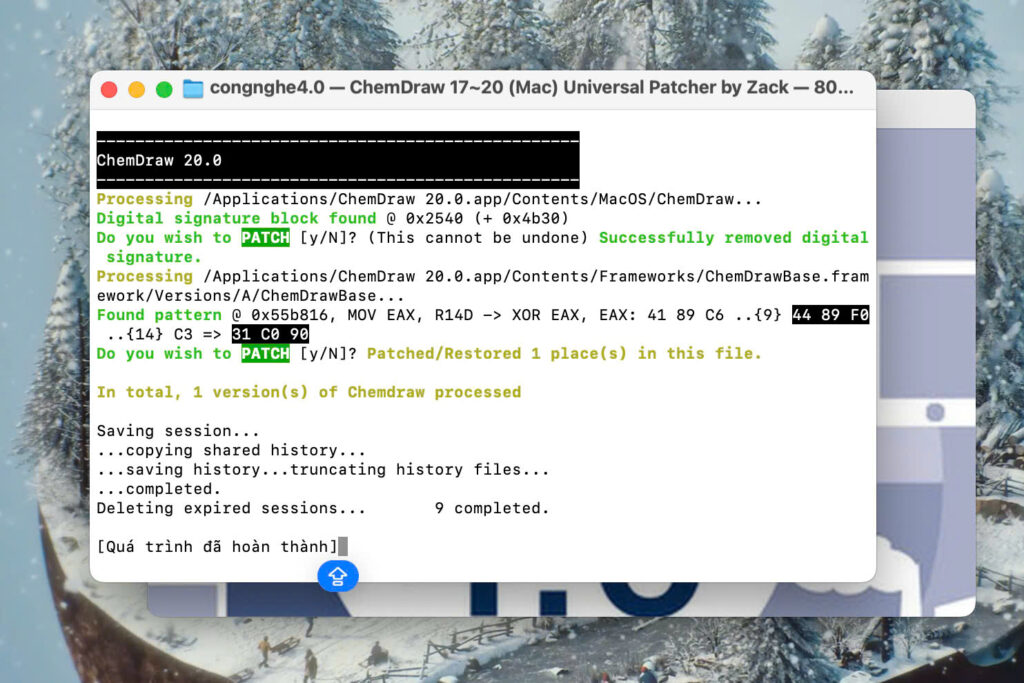The image size is (1024, 683).
Task: Click the Digital signature block found line
Action: click(236, 218)
